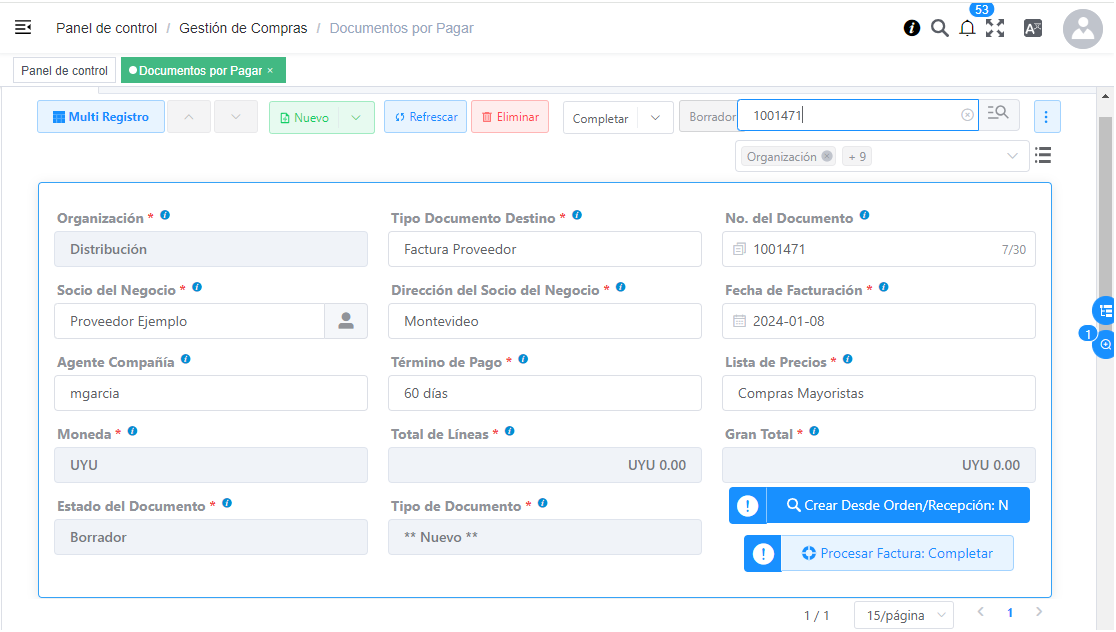Click the global search magnifier icon

(939, 28)
